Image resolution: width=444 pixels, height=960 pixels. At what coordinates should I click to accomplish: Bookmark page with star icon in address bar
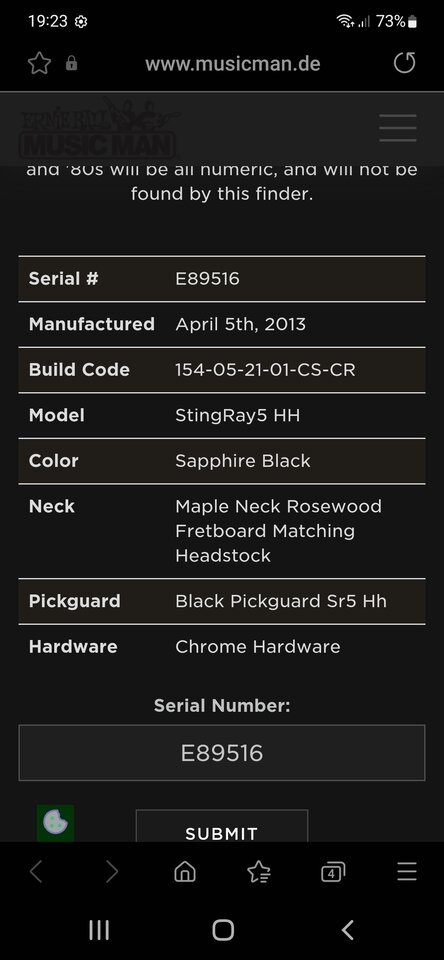pyautogui.click(x=39, y=63)
